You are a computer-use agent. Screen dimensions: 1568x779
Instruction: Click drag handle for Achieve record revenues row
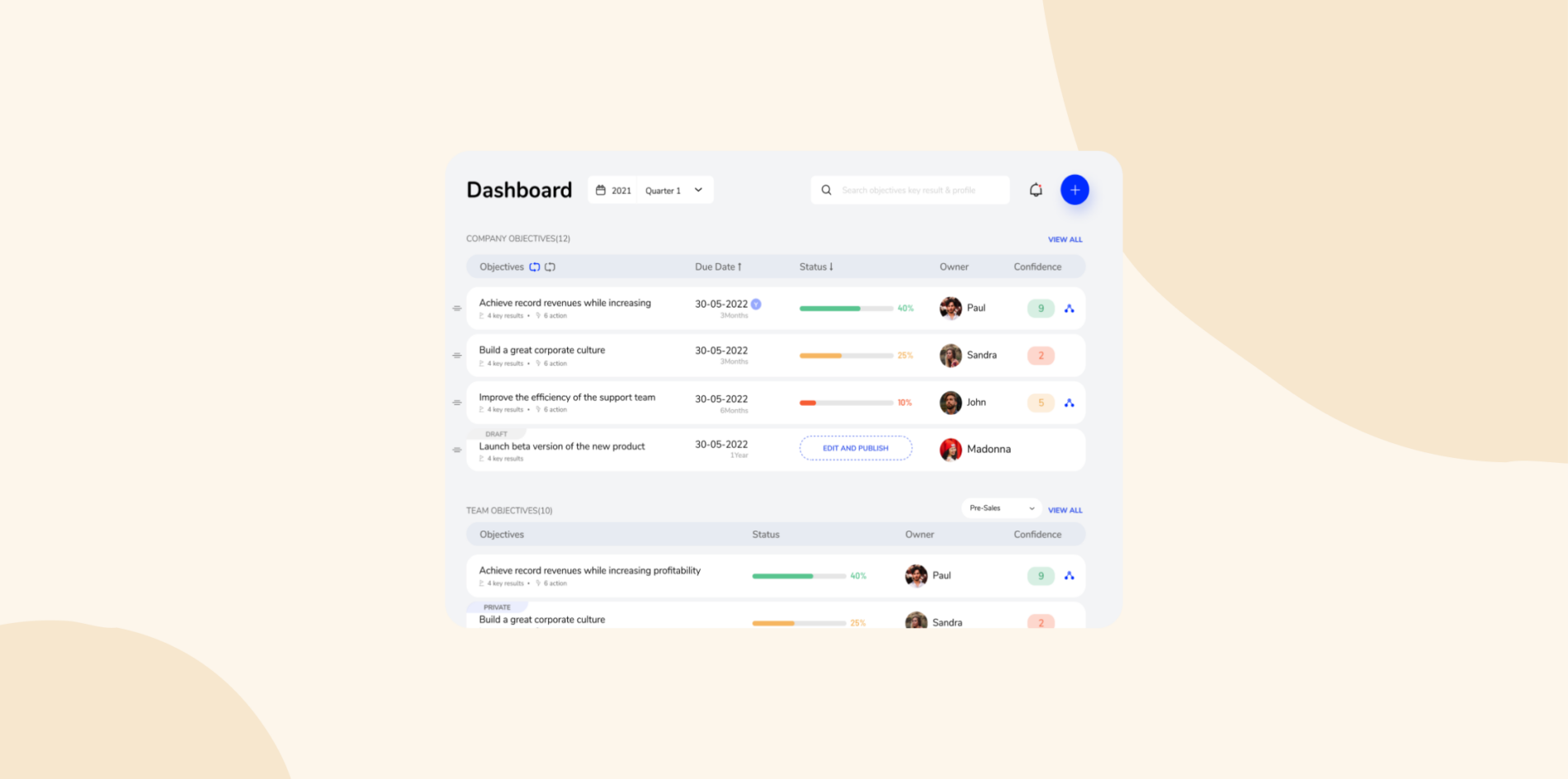point(456,309)
